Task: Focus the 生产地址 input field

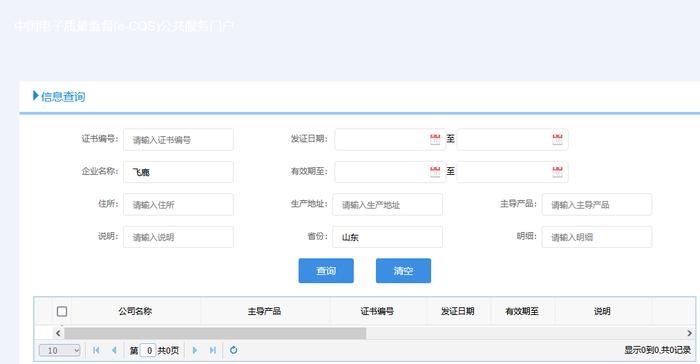Action: 388,205
